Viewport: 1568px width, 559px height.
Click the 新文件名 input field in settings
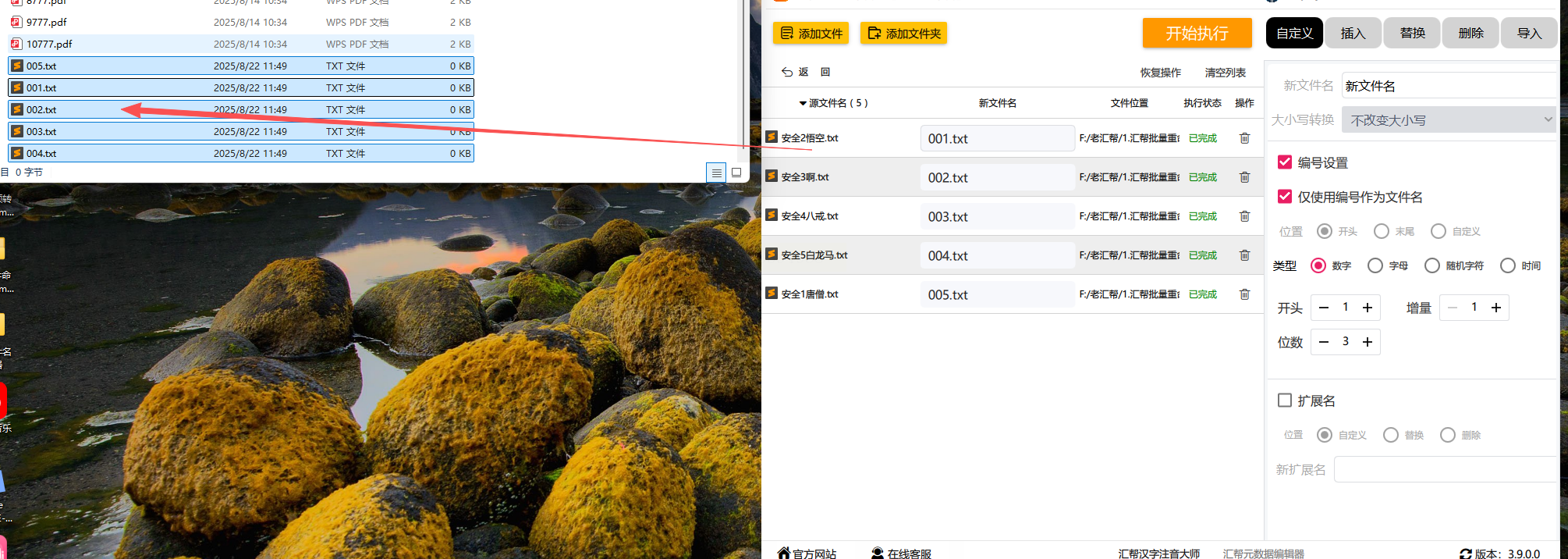[x=1449, y=86]
